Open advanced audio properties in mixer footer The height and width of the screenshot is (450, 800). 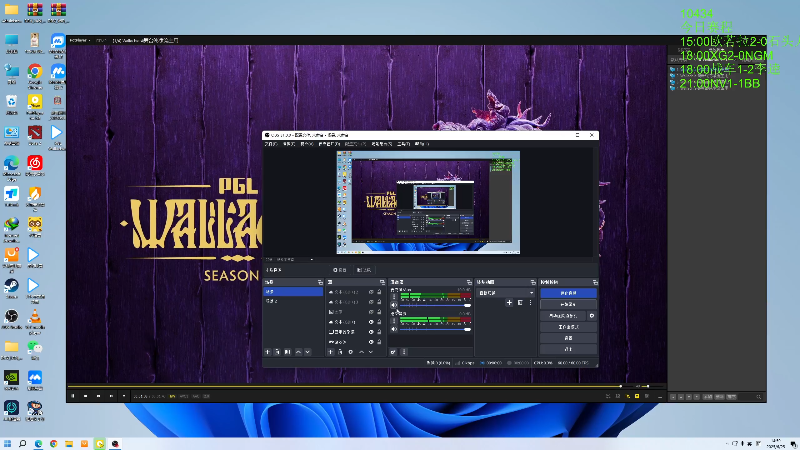393,352
